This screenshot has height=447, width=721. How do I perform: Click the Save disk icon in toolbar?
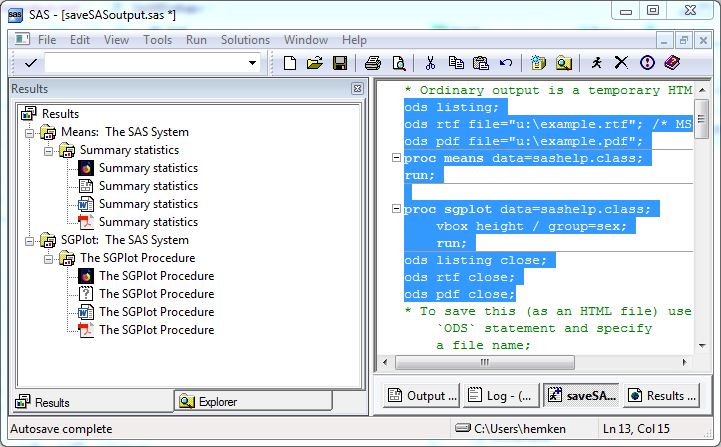point(340,63)
